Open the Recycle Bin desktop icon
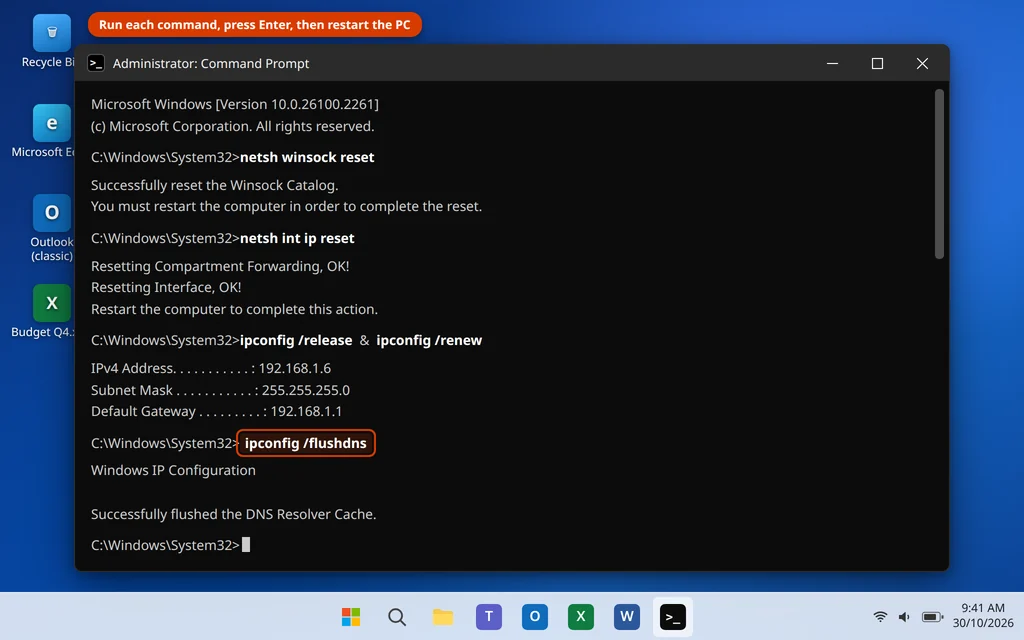The width and height of the screenshot is (1024, 640). pos(52,33)
